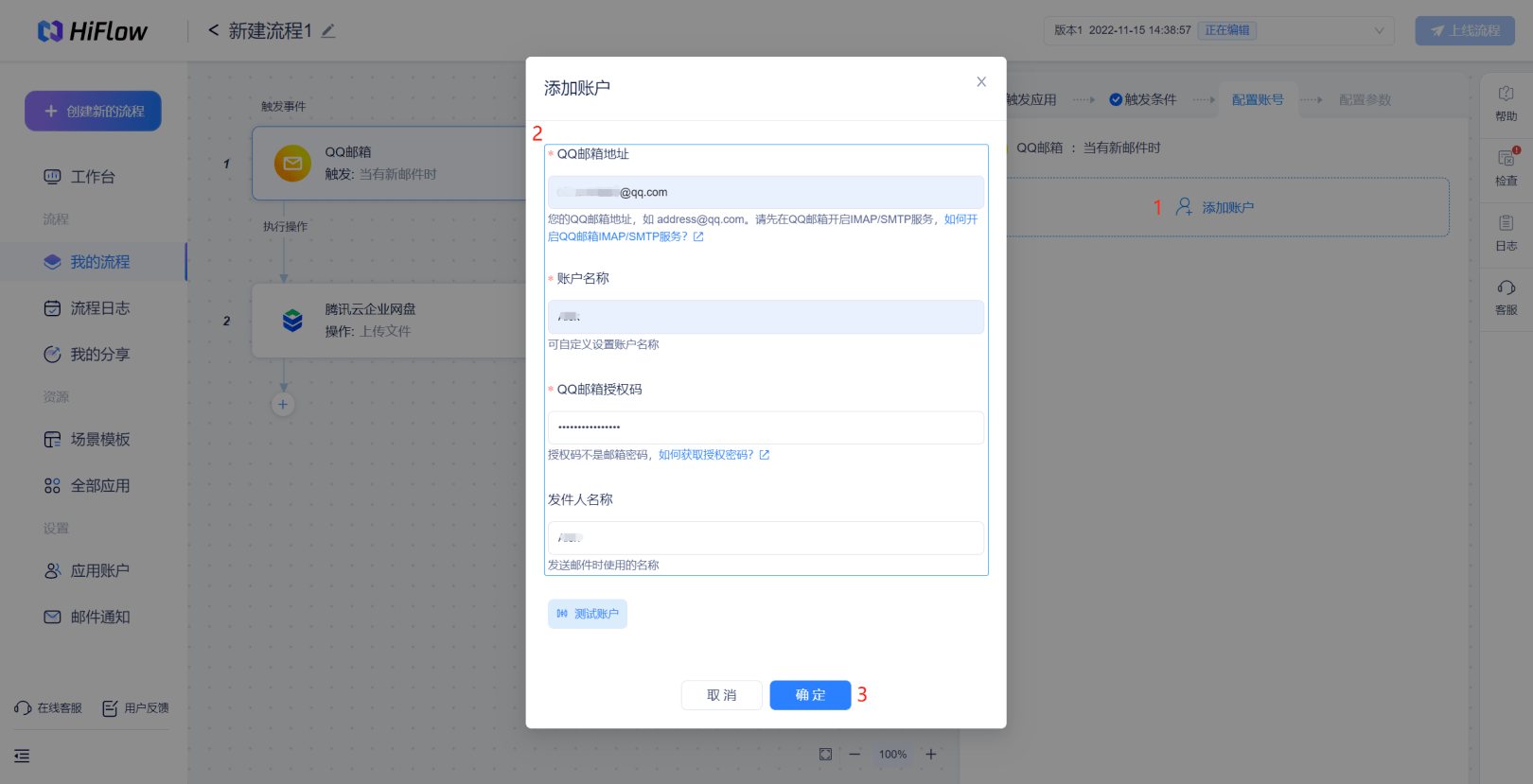Click the HiFlow logo
The image size is (1533, 784).
tap(93, 31)
